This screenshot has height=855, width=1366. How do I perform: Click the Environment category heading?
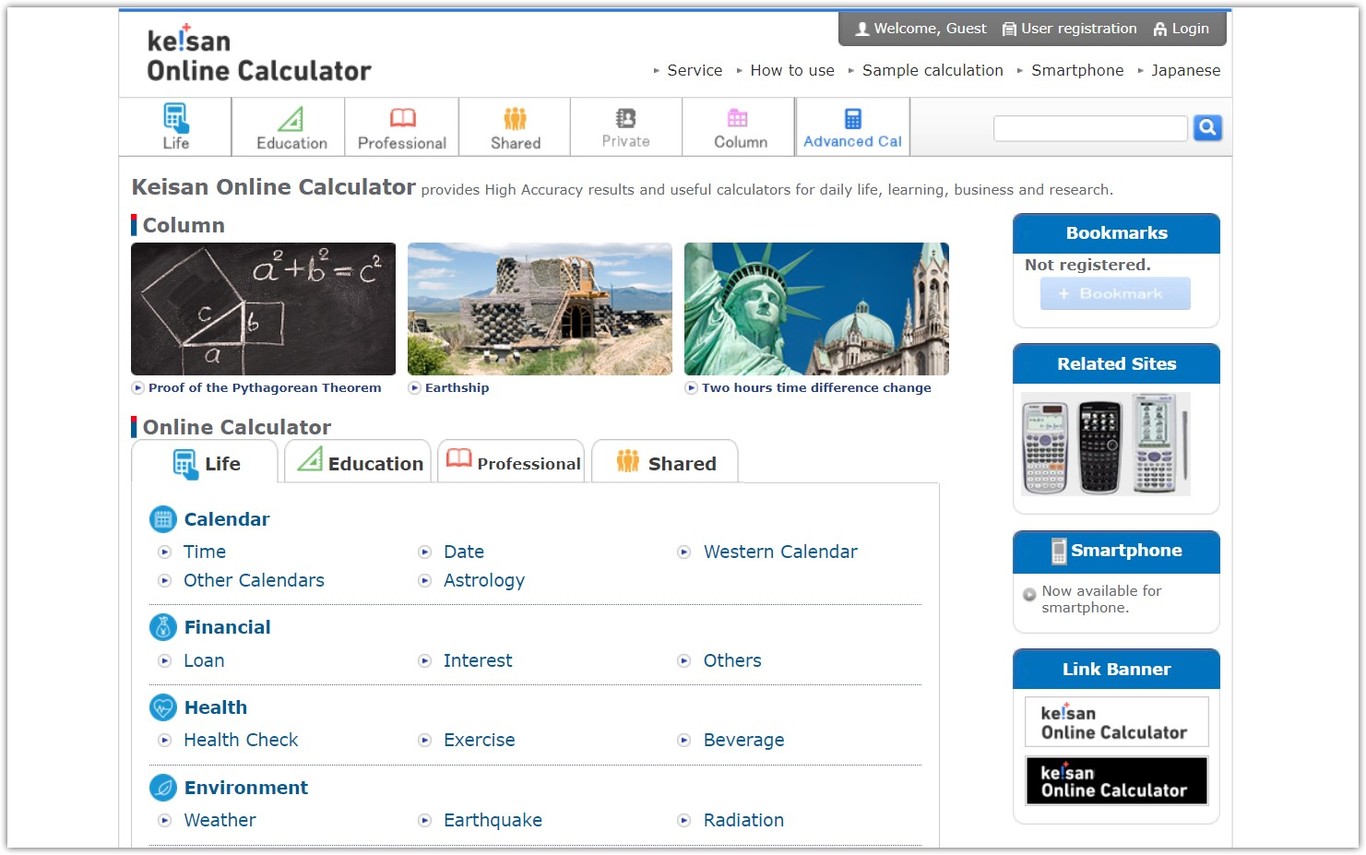[x=246, y=787]
